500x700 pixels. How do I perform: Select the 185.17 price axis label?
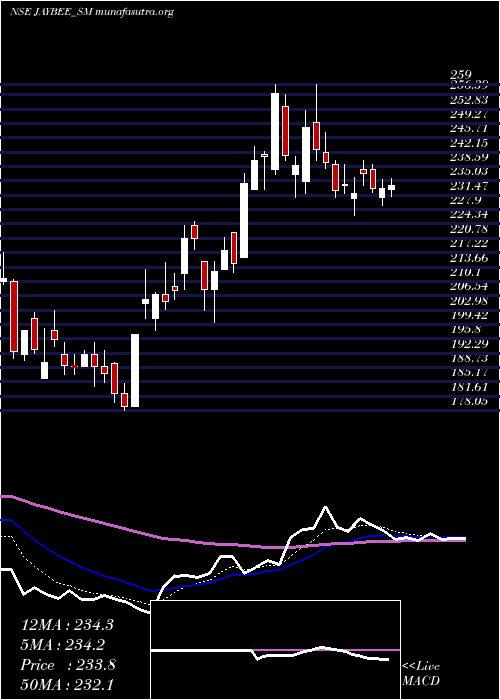tap(469, 373)
